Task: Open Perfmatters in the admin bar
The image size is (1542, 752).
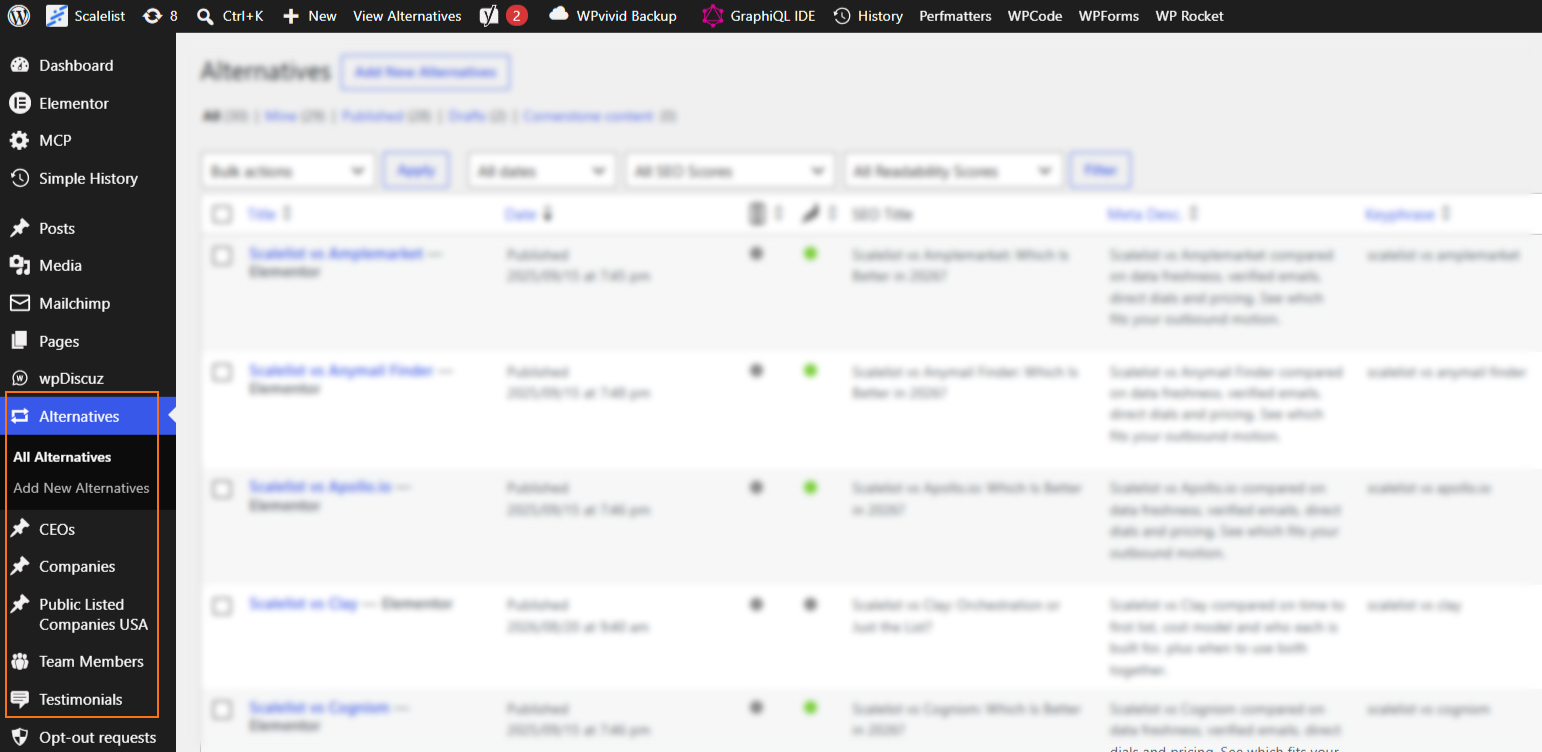Action: pyautogui.click(x=955, y=16)
